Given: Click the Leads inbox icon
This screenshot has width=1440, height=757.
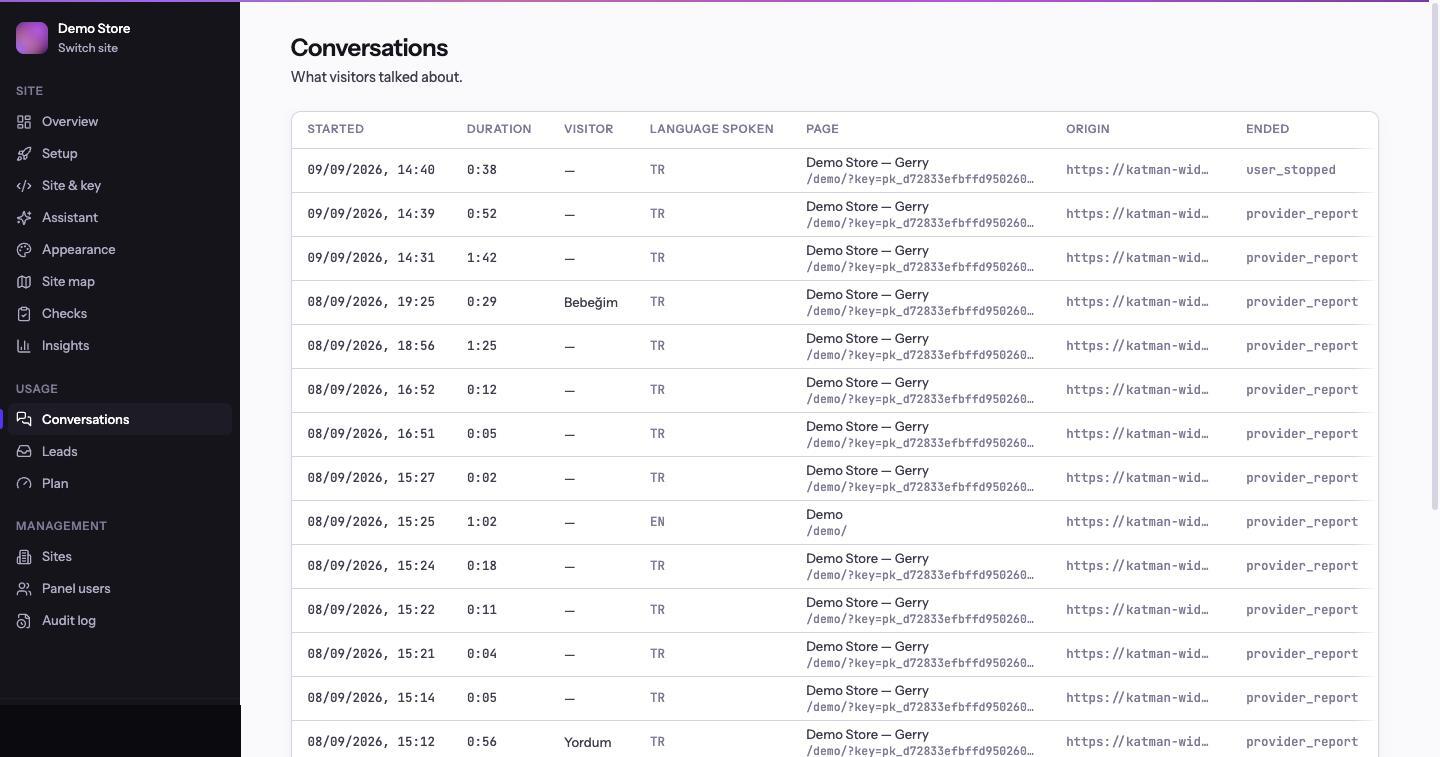Looking at the screenshot, I should 24,452.
